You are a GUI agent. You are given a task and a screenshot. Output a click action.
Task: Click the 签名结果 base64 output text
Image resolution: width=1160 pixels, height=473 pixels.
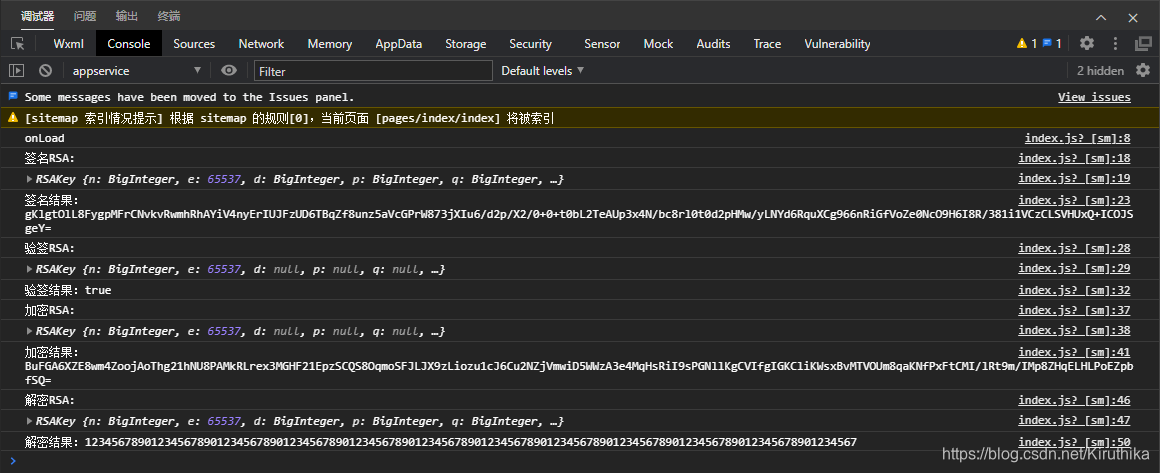[579, 221]
